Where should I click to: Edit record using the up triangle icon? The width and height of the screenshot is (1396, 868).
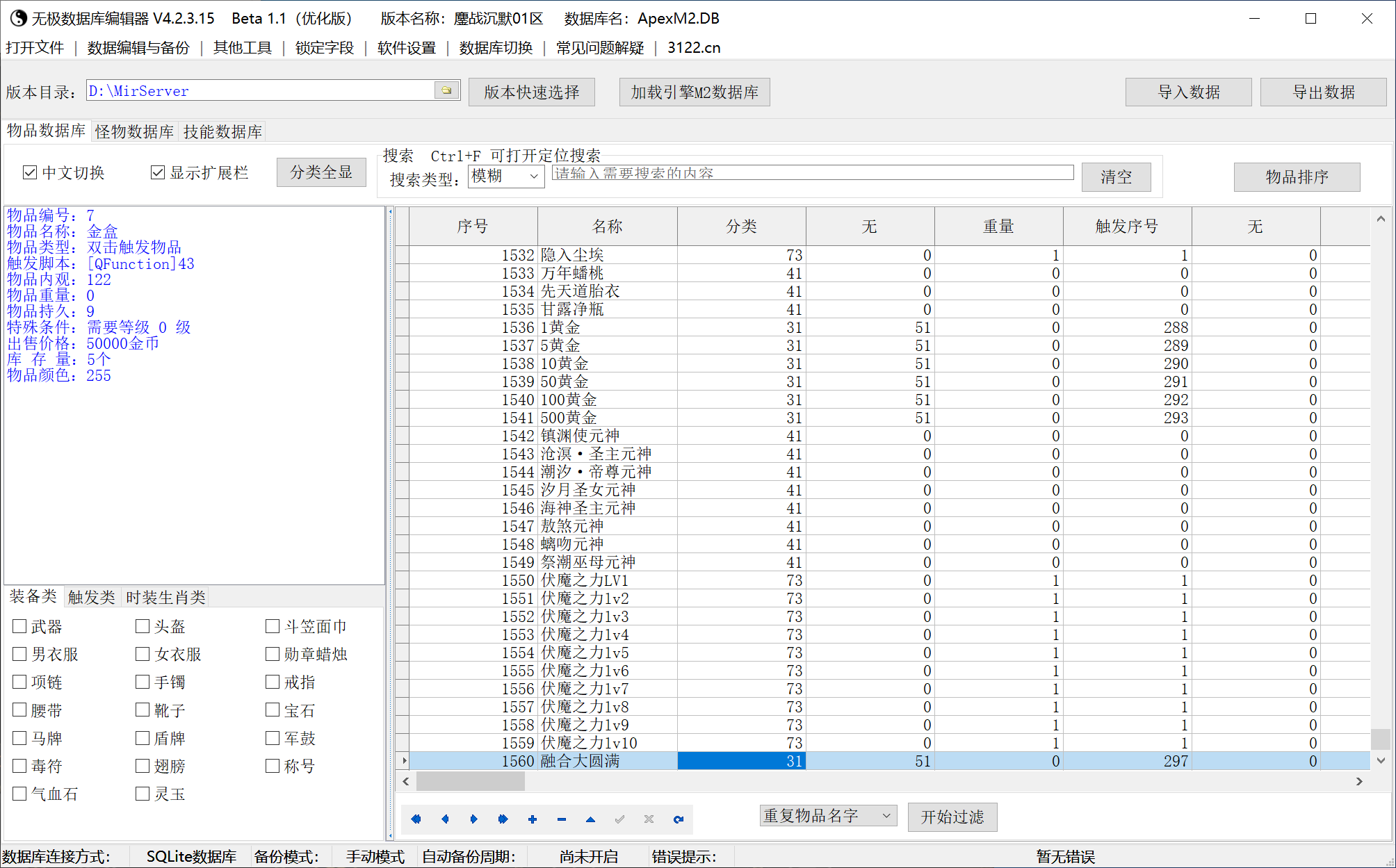click(590, 819)
